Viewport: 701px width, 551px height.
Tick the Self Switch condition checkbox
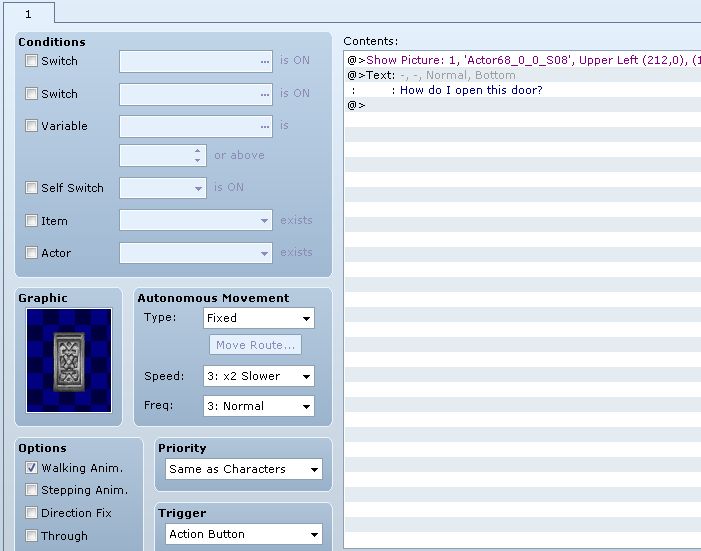pos(31,187)
